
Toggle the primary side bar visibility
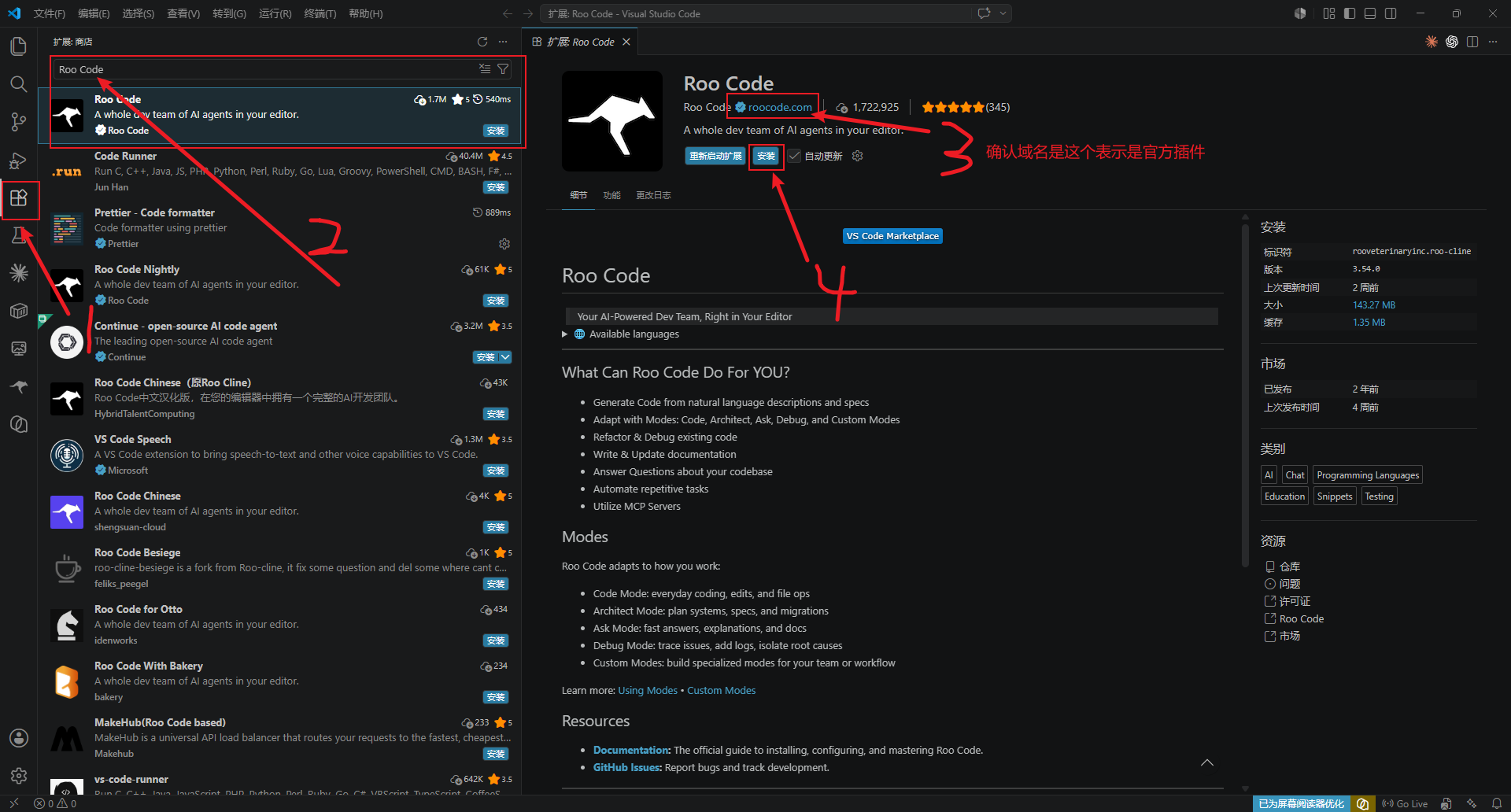point(1350,13)
